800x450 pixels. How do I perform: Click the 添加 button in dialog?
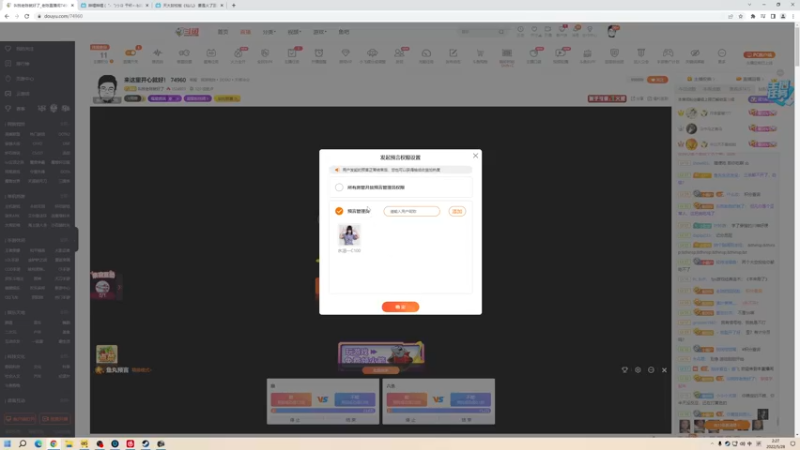click(x=457, y=211)
